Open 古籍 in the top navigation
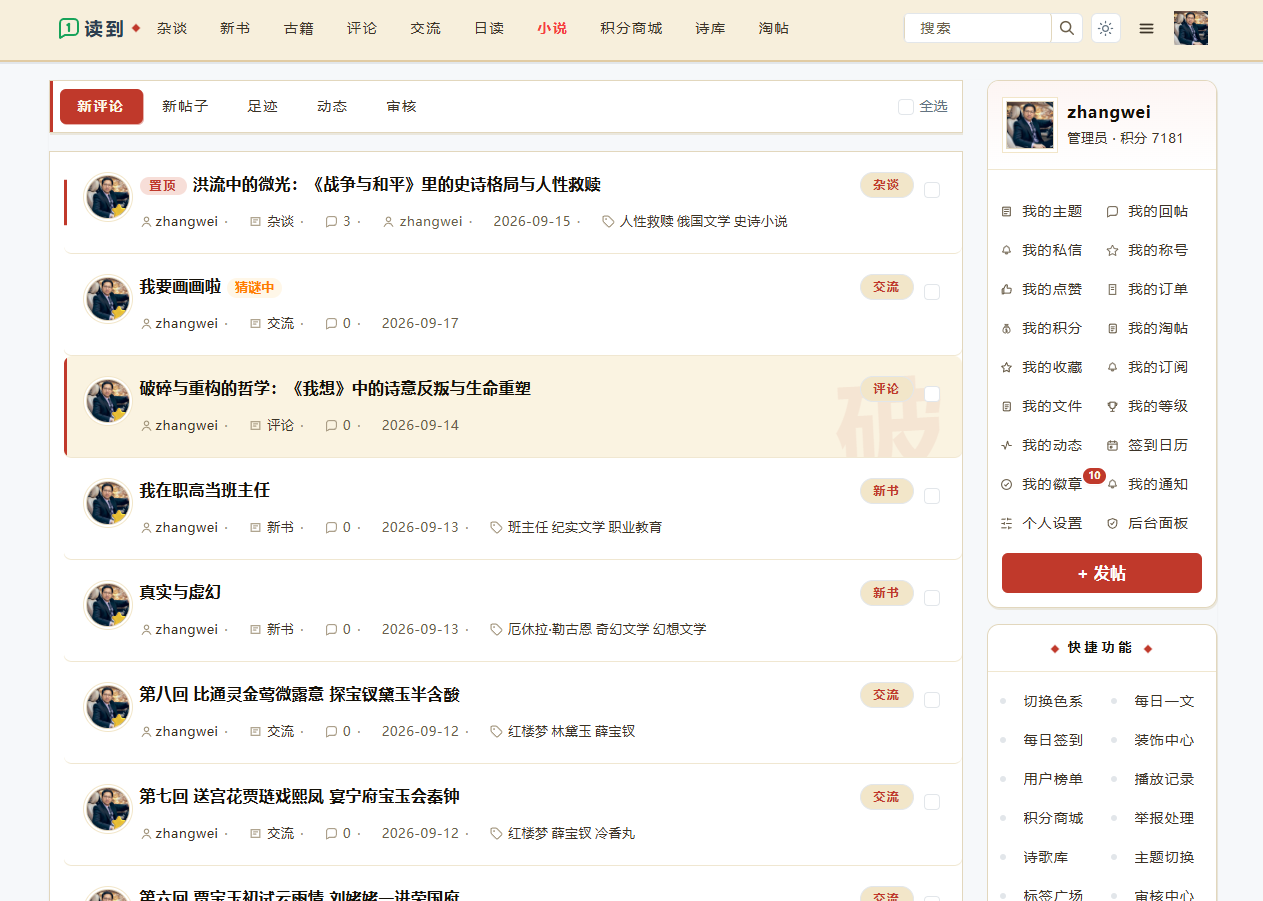The height and width of the screenshot is (901, 1263). [299, 28]
